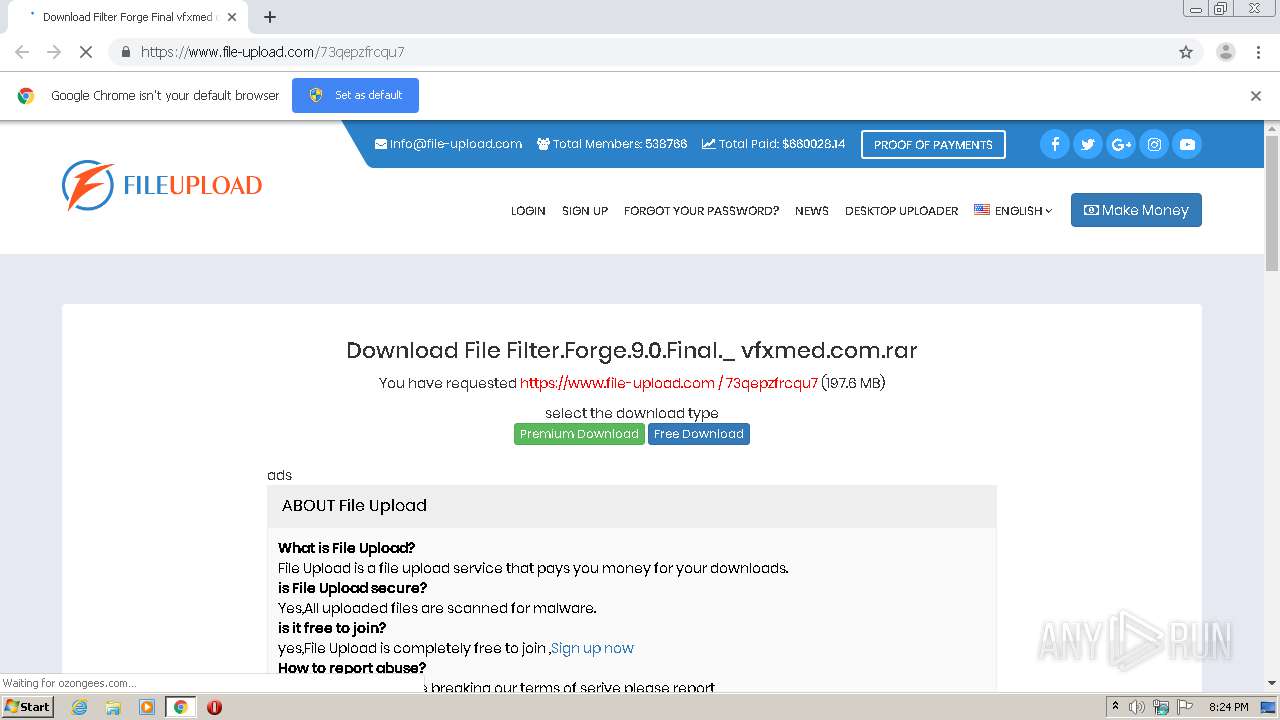This screenshot has height=720, width=1280.
Task: Open the Facebook social icon
Action: click(x=1055, y=144)
